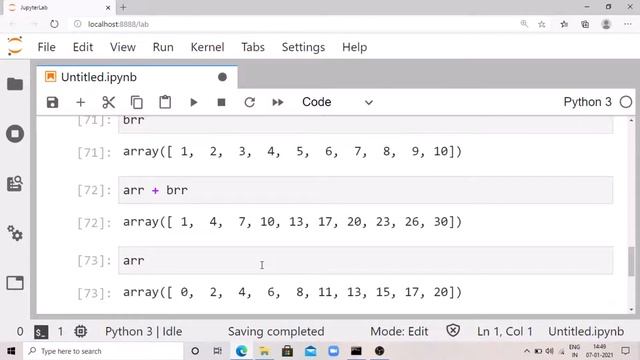
Task: Click the 'Type here to search' box
Action: 103,351
